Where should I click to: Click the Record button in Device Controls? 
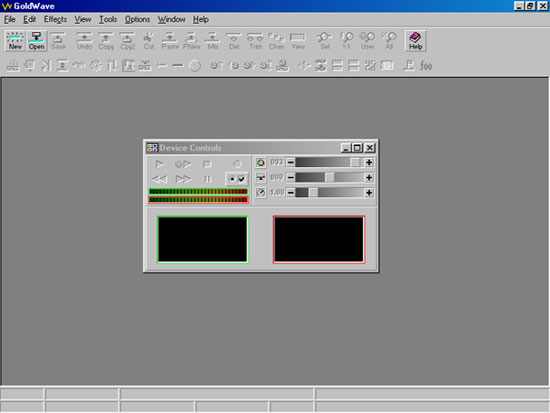coord(237,164)
